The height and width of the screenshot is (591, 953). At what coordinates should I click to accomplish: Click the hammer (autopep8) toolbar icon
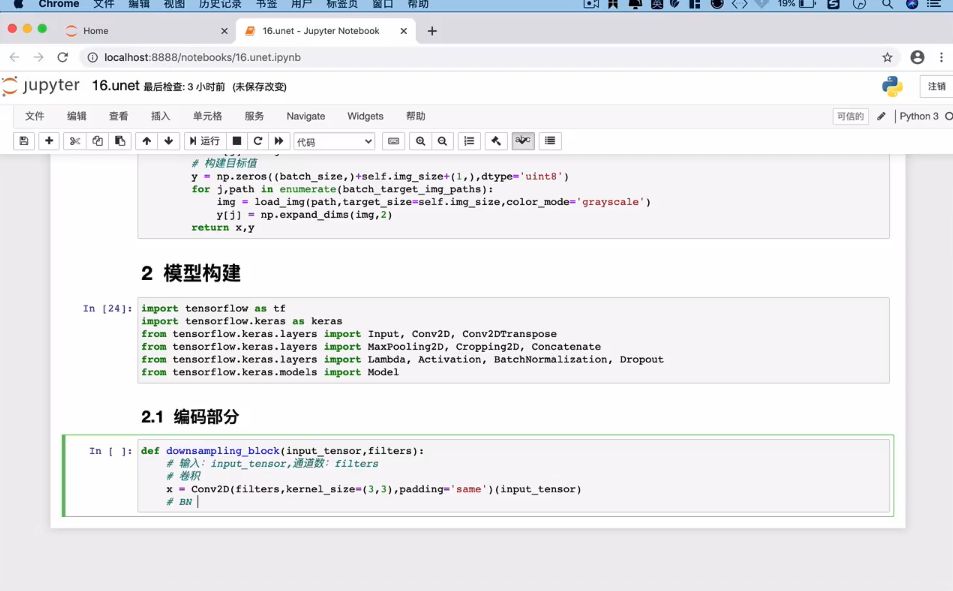coord(496,141)
